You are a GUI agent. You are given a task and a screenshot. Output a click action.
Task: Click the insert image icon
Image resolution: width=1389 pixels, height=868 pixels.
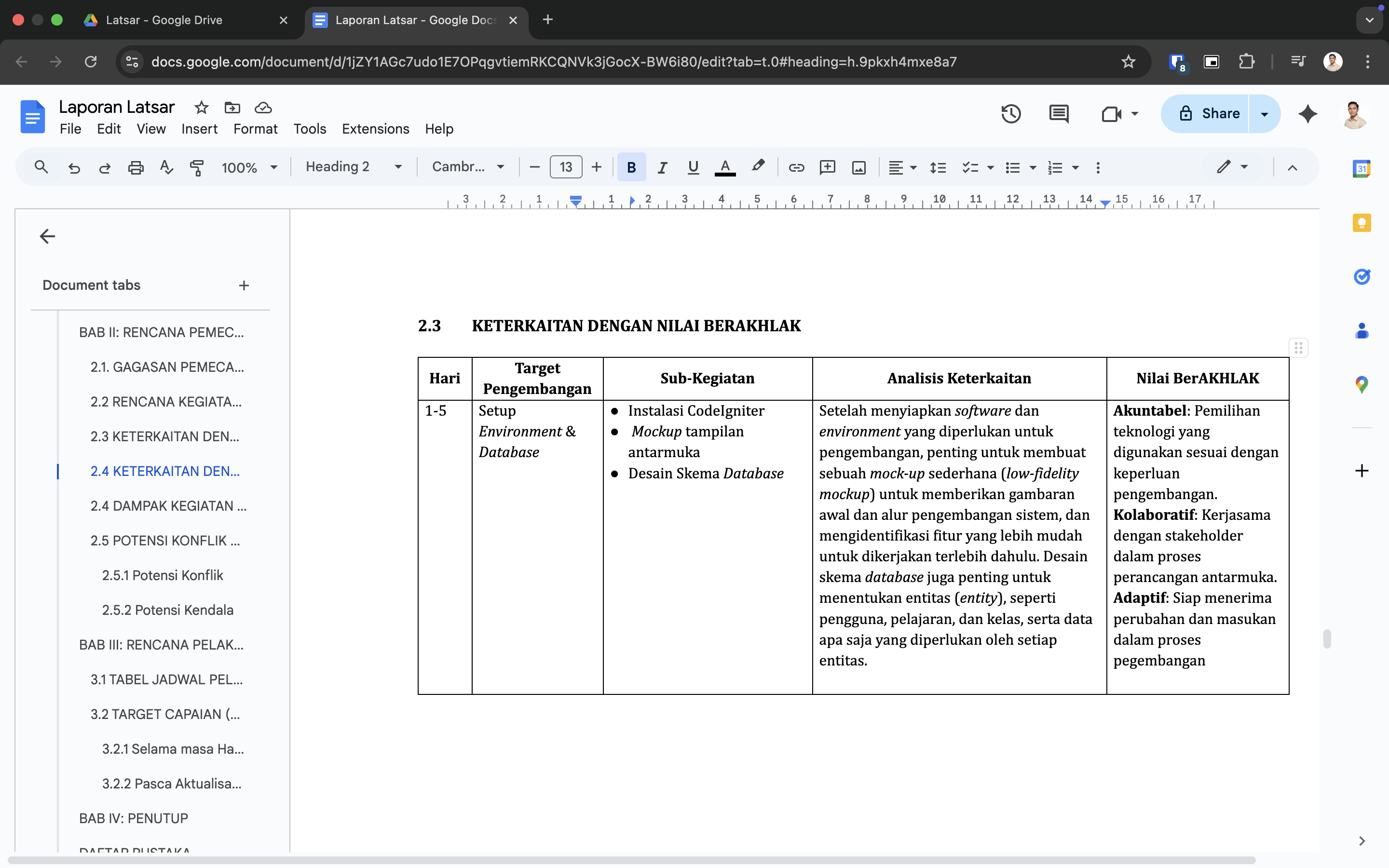coord(858,167)
